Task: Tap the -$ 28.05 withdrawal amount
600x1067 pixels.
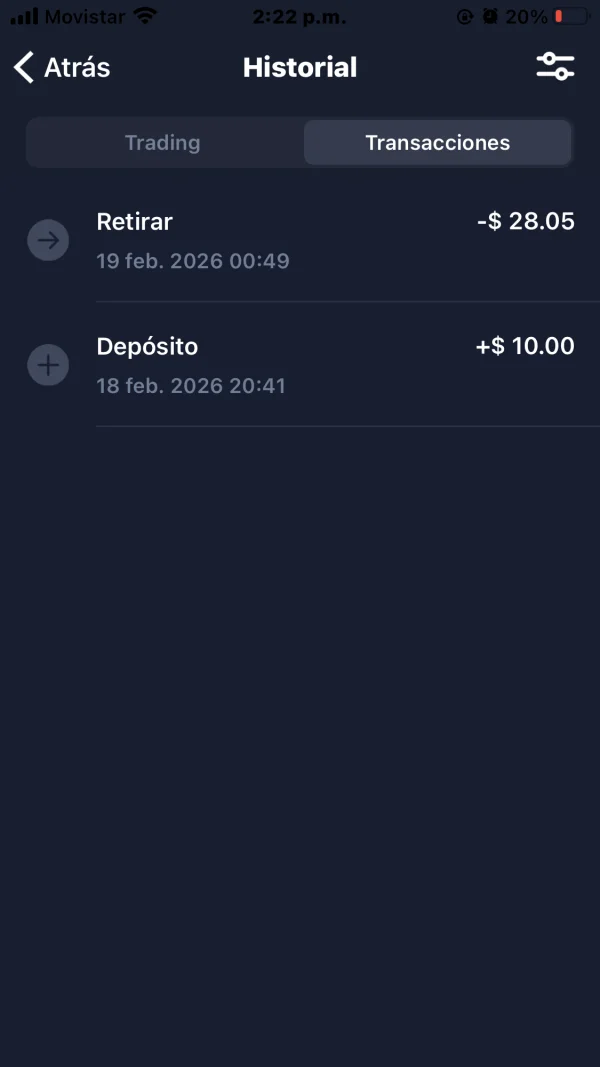Action: [526, 222]
